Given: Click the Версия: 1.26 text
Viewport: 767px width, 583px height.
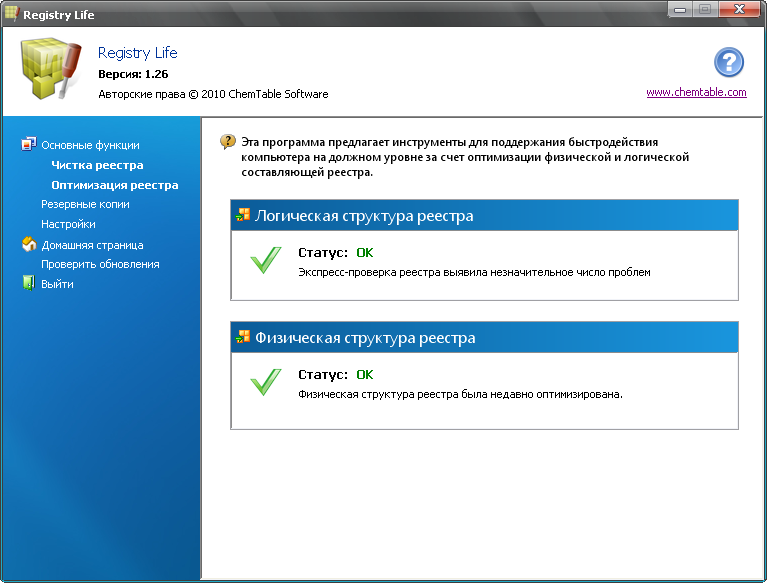Looking at the screenshot, I should (133, 74).
